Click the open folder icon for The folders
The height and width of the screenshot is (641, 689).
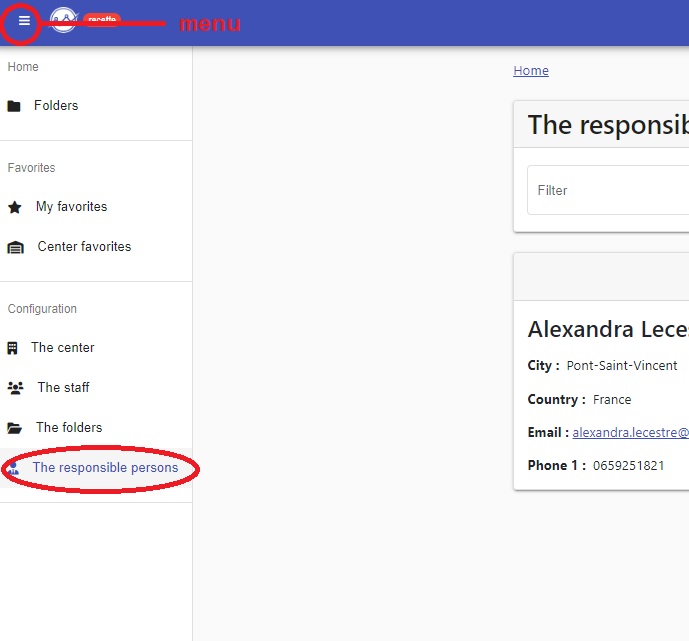(x=15, y=428)
